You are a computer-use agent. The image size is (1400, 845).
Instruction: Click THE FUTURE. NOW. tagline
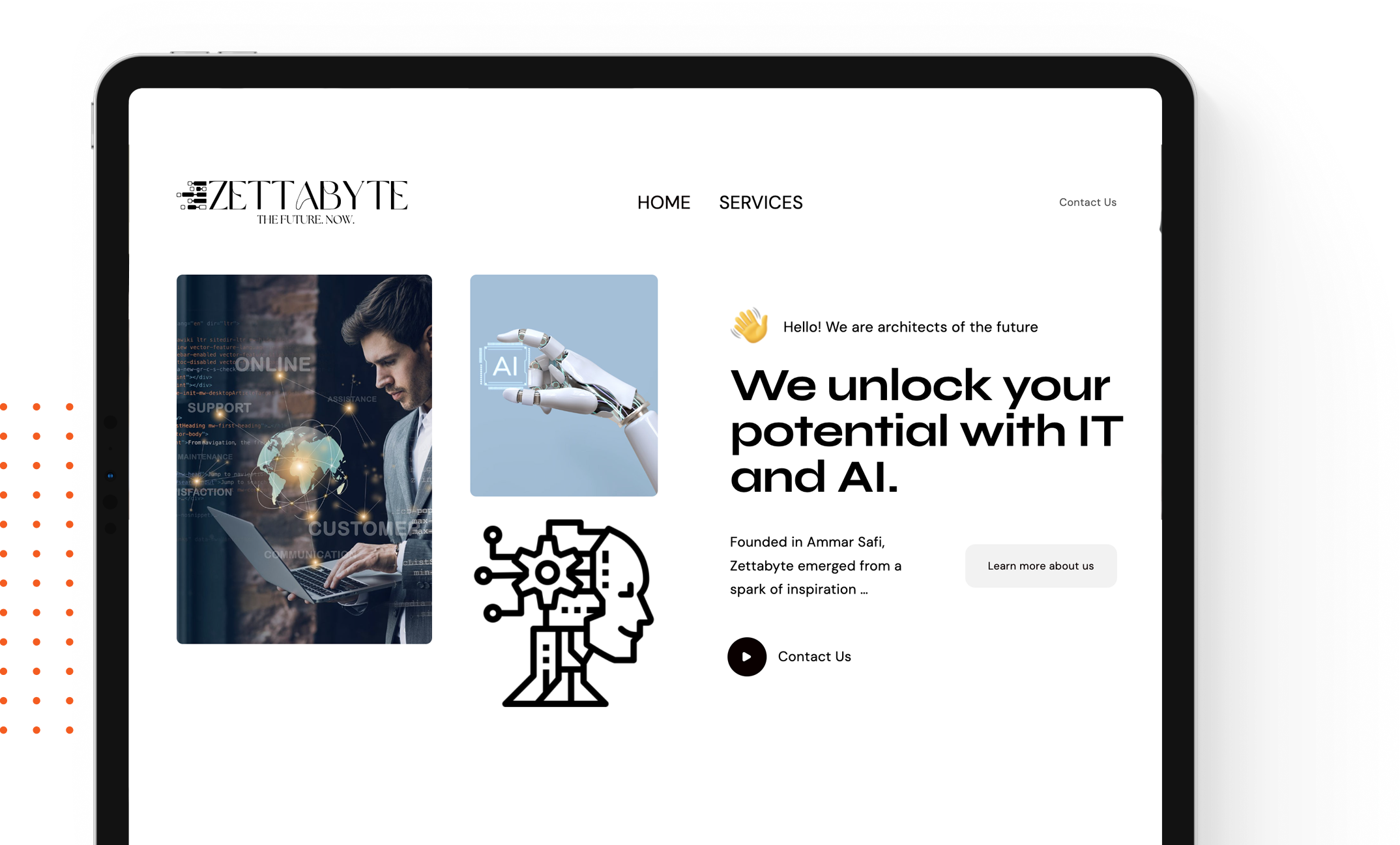point(305,220)
